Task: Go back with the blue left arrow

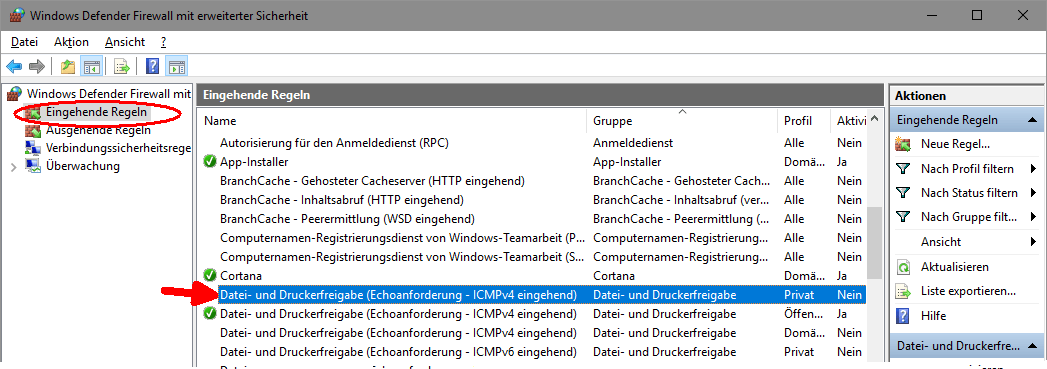Action: (14, 66)
